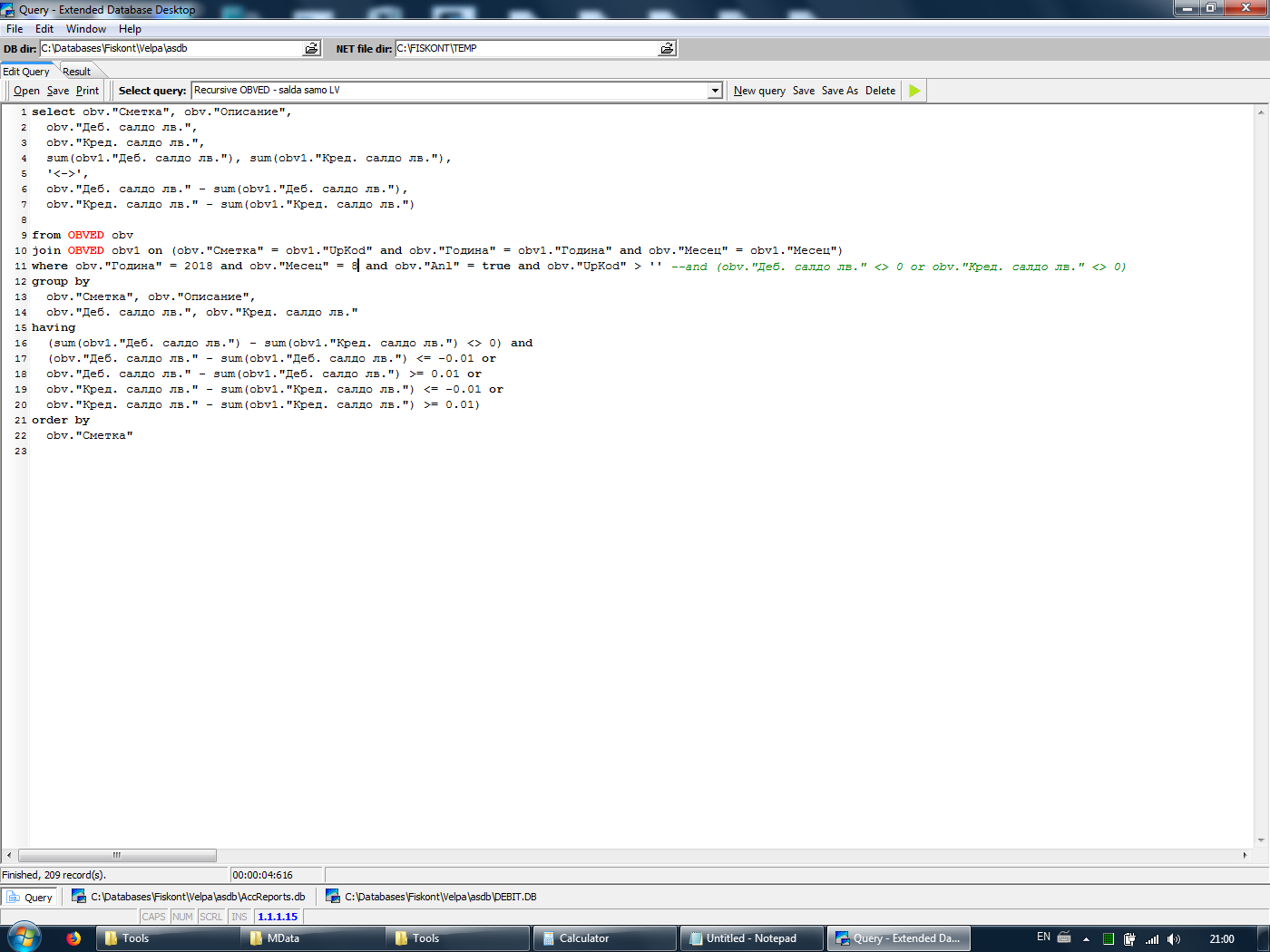Click 'Finished, 209 record(s).' status text

click(x=54, y=875)
